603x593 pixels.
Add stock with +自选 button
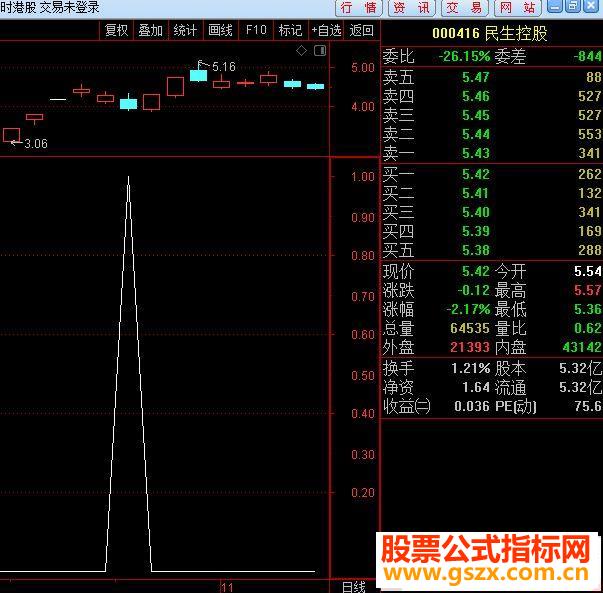coord(326,30)
